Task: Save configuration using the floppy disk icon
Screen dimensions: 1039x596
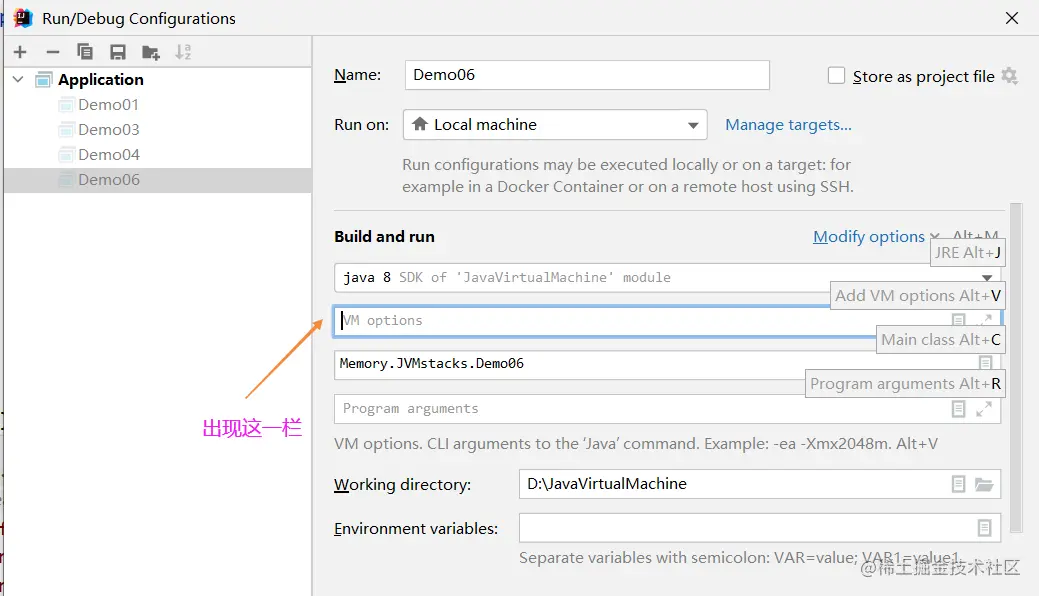Action: point(118,52)
